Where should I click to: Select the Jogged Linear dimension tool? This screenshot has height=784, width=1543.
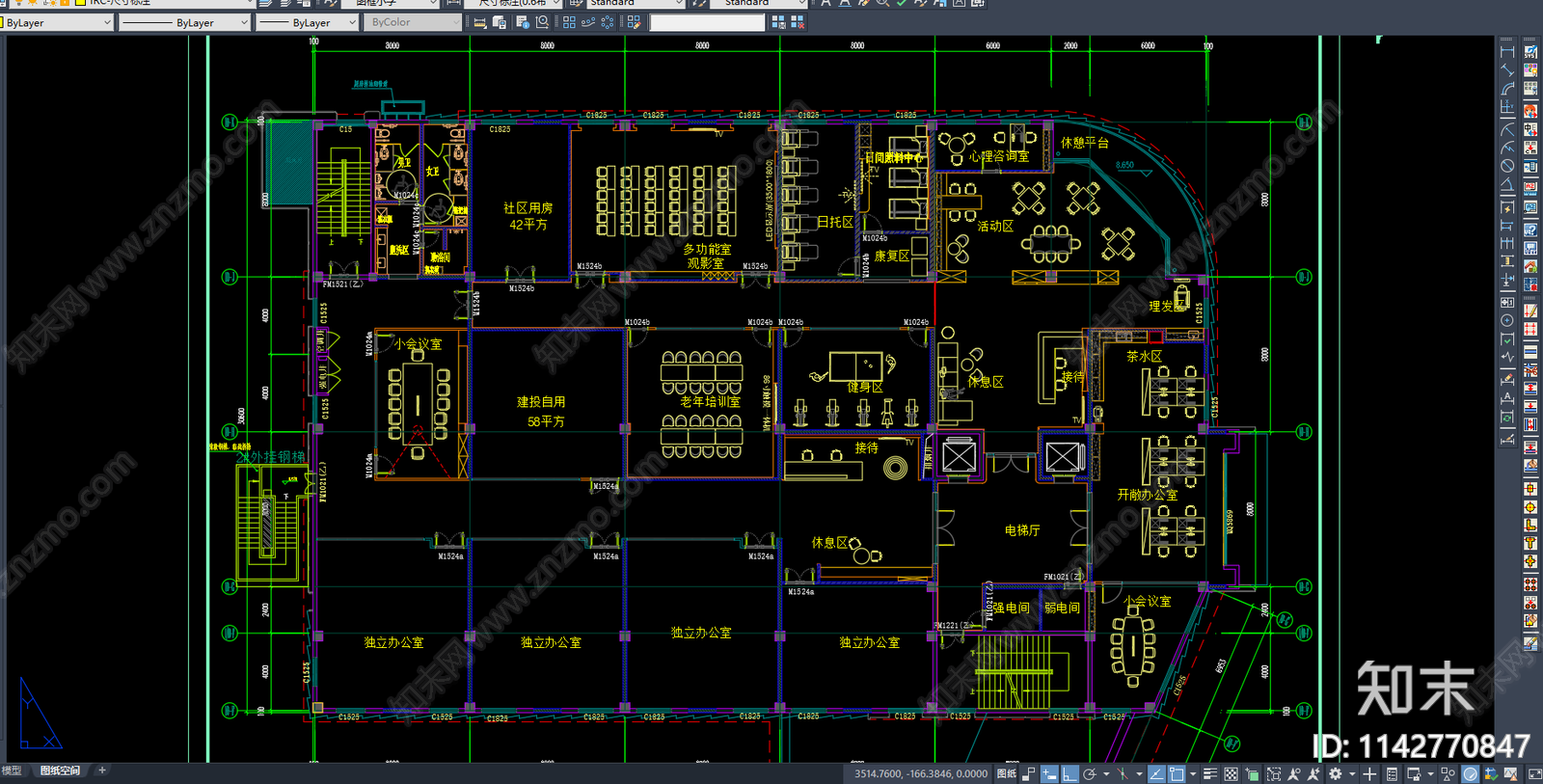pyautogui.click(x=1507, y=358)
